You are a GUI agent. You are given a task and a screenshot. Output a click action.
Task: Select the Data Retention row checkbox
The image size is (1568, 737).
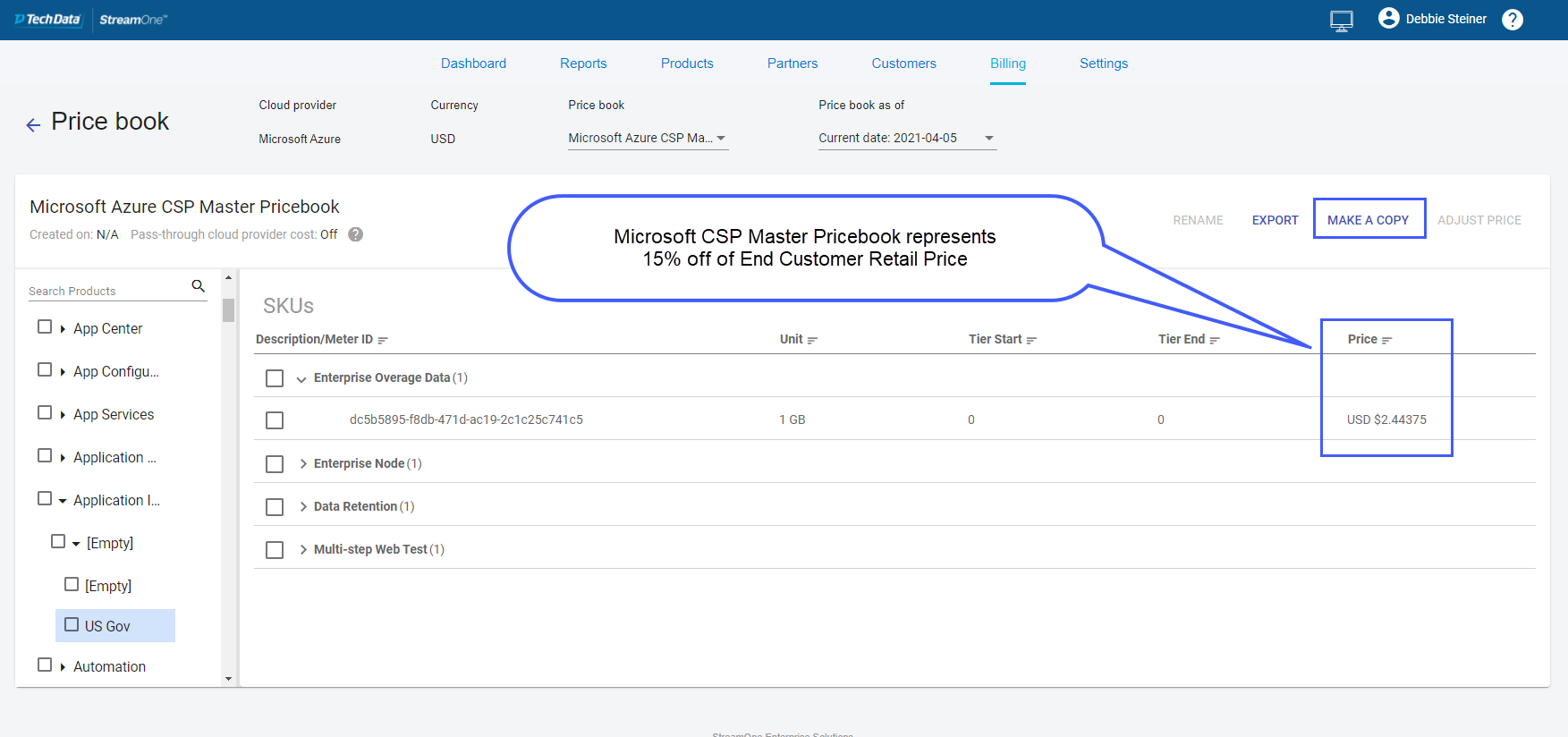[x=275, y=507]
